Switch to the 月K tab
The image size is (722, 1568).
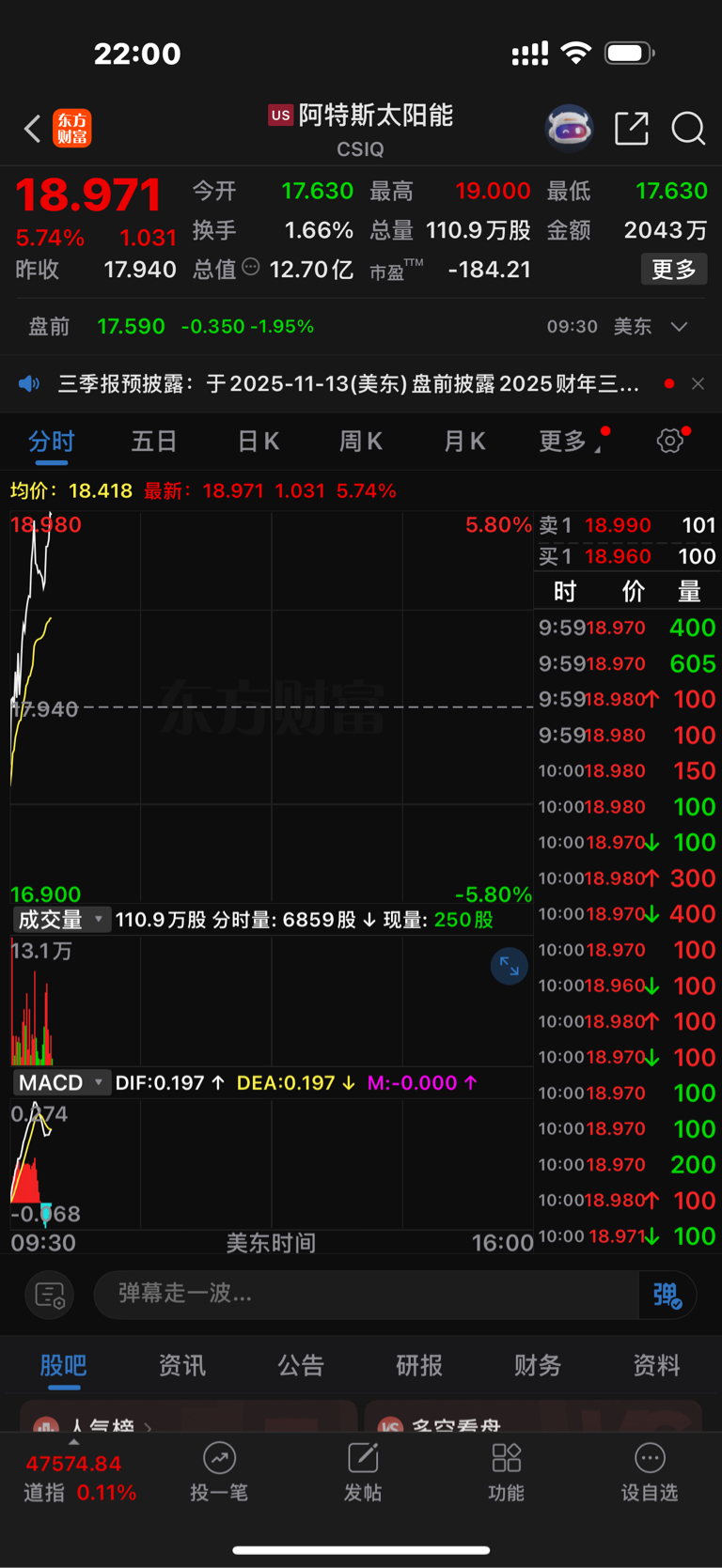(x=464, y=441)
